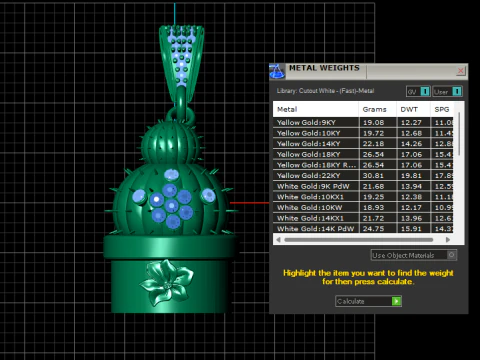Select the White Gold:10KX1 row
This screenshot has width=480, height=360.
click(363, 197)
